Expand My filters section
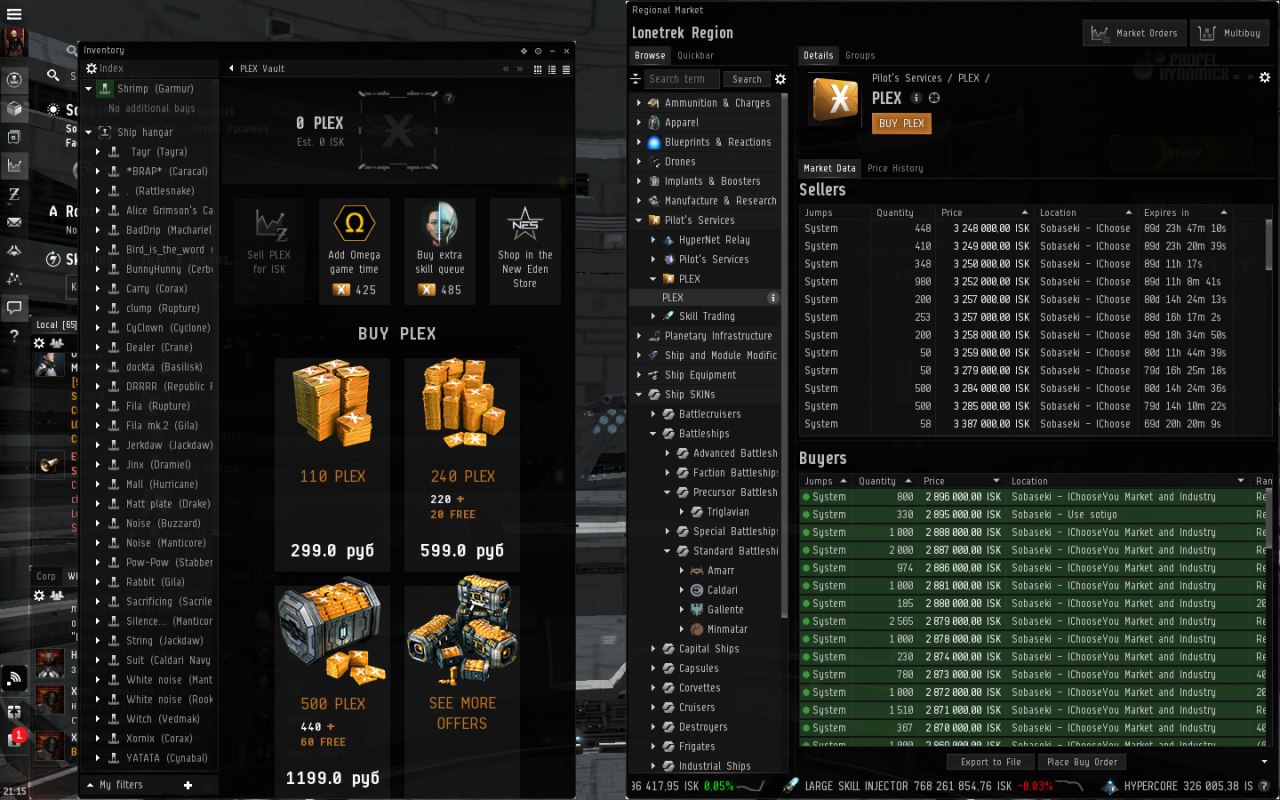 click(x=91, y=785)
